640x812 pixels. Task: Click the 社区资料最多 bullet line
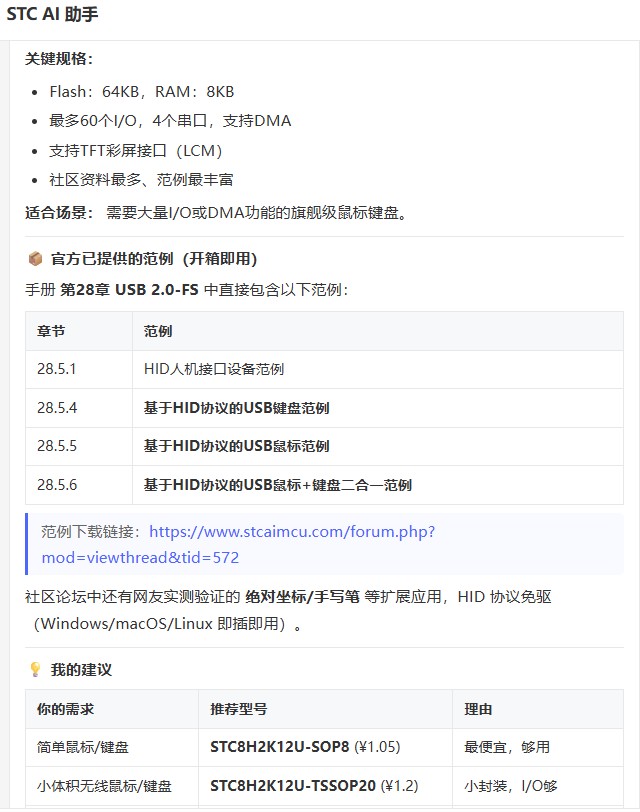coord(141,180)
